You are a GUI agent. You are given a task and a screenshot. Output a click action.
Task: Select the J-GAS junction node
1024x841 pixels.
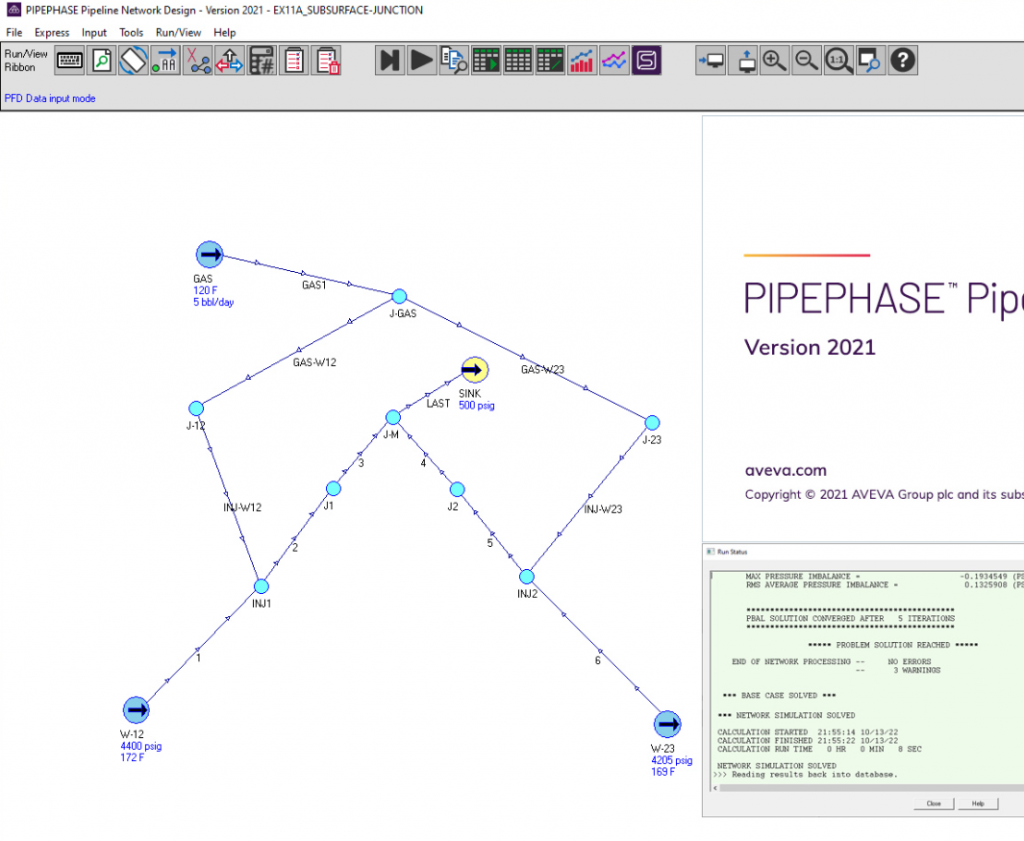[x=399, y=296]
